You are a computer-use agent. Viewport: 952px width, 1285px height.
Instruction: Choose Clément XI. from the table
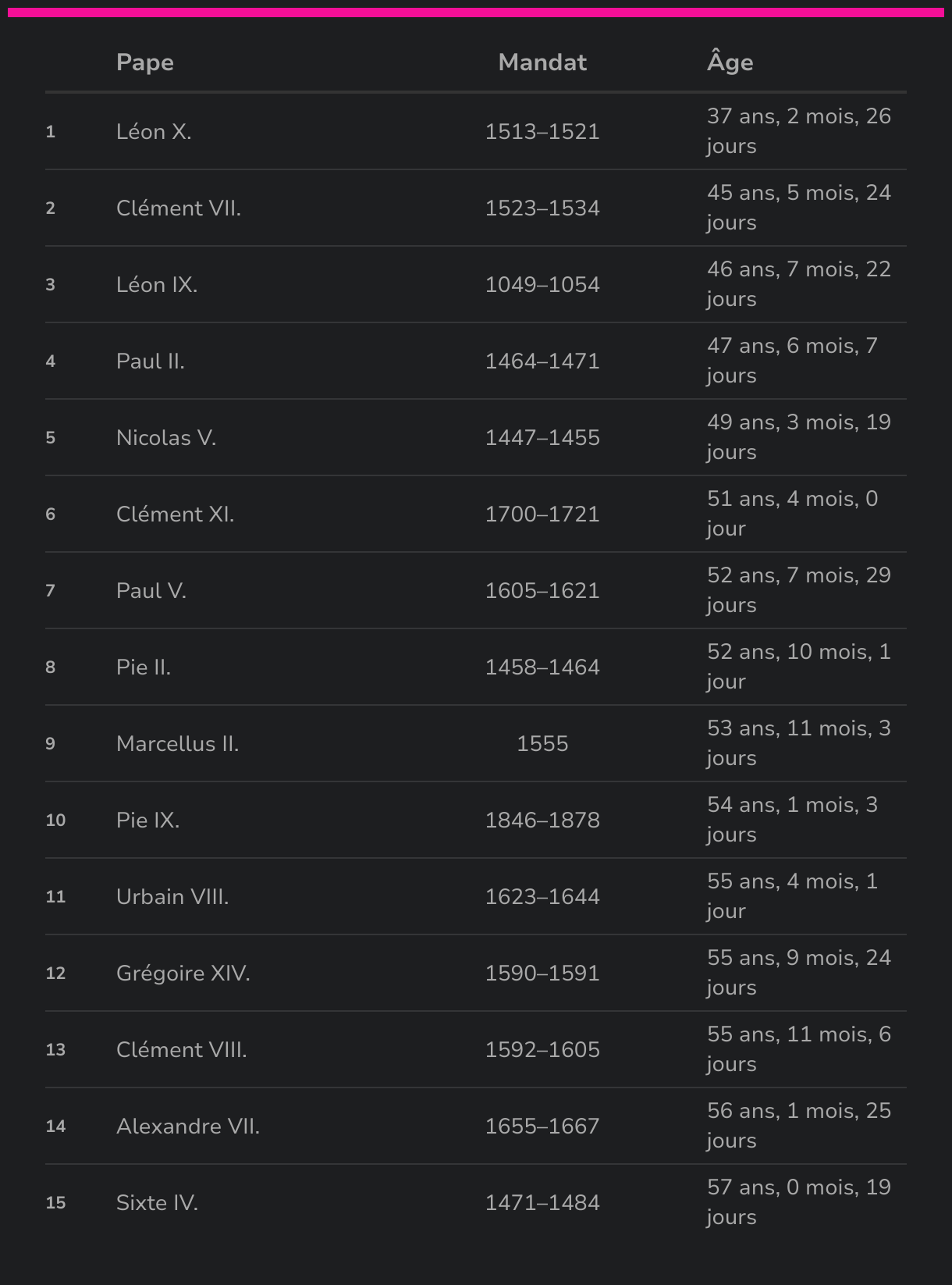(x=175, y=514)
